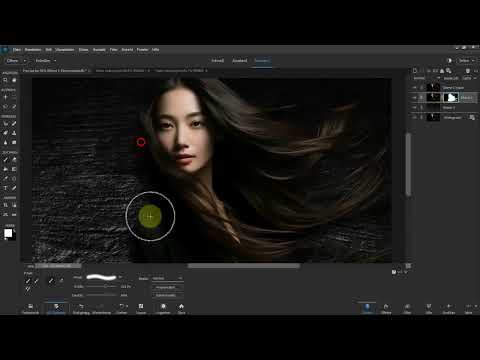Click Rückgängig undo in bottom bar
Viewport: 480px width, 360px height.
(x=81, y=309)
